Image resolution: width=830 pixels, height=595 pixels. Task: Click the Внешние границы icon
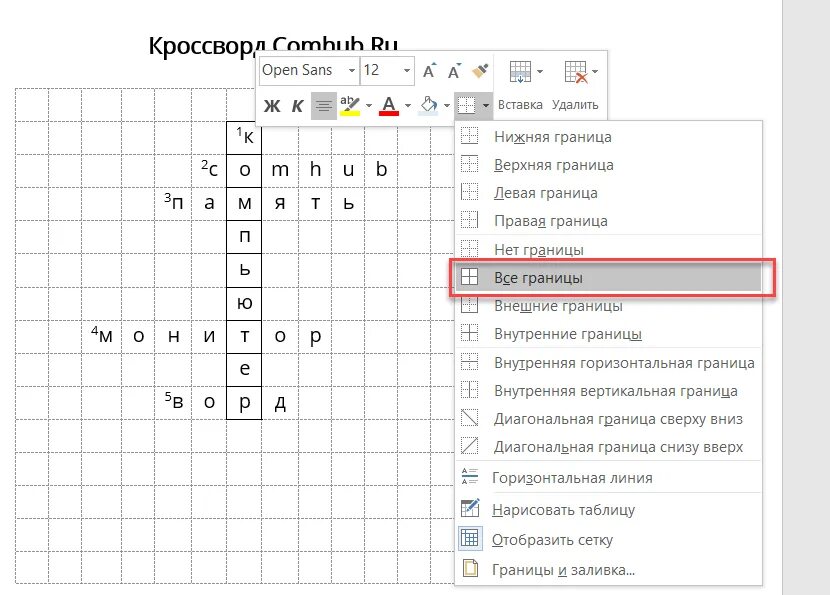click(x=470, y=305)
